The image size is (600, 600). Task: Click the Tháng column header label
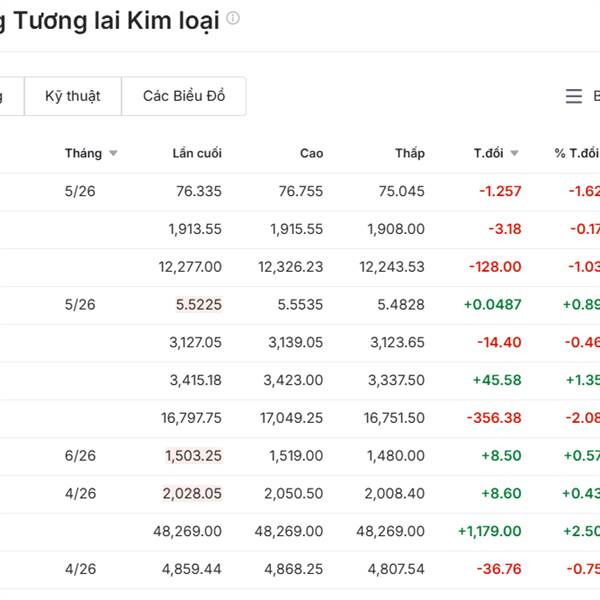(x=83, y=153)
